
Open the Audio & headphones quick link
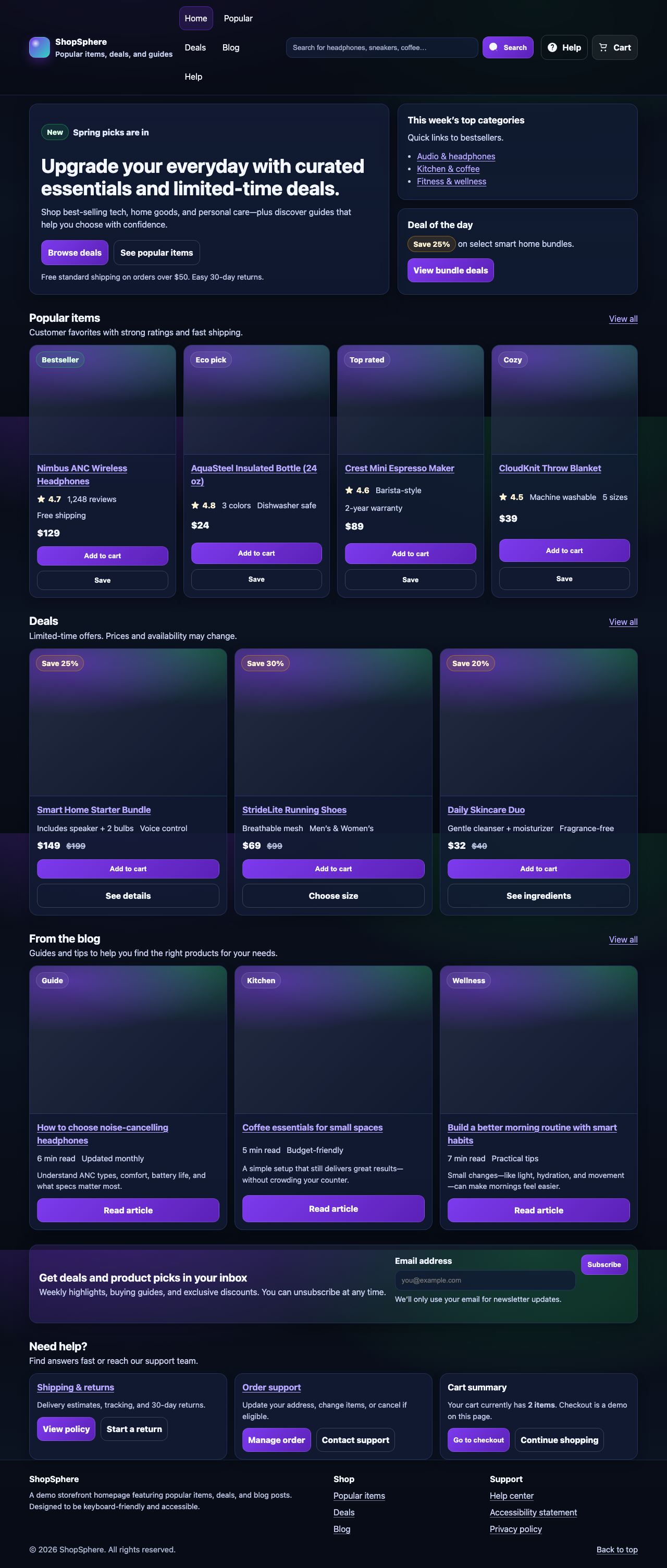tap(455, 156)
